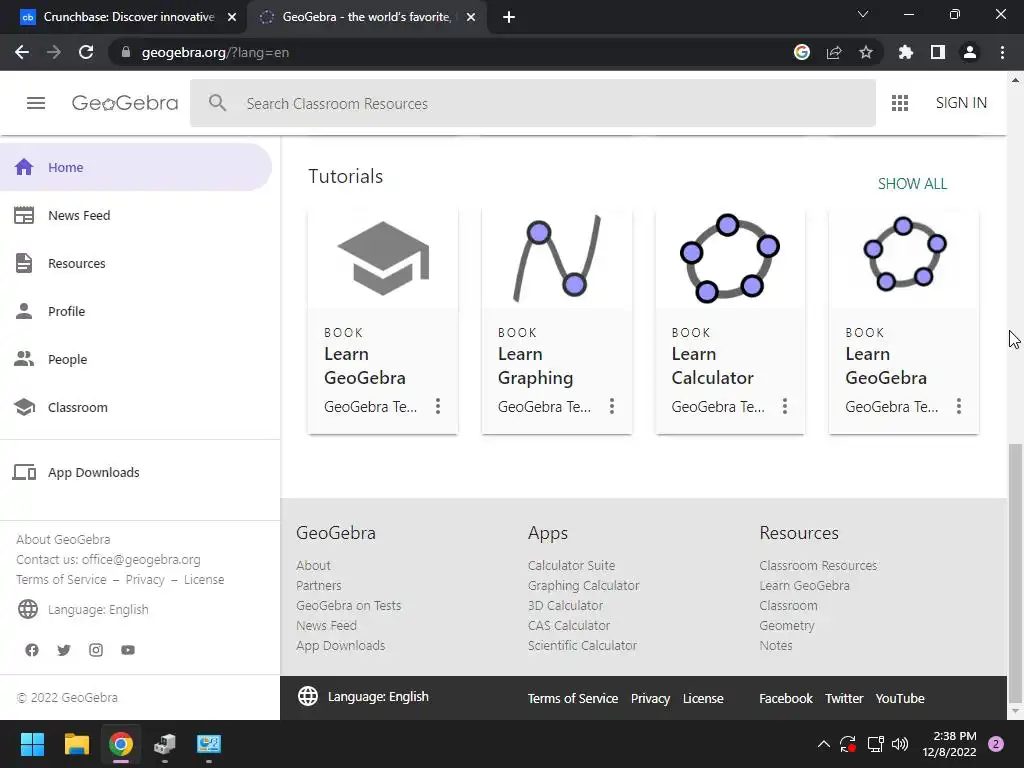Click the browser address bar URL

[215, 52]
